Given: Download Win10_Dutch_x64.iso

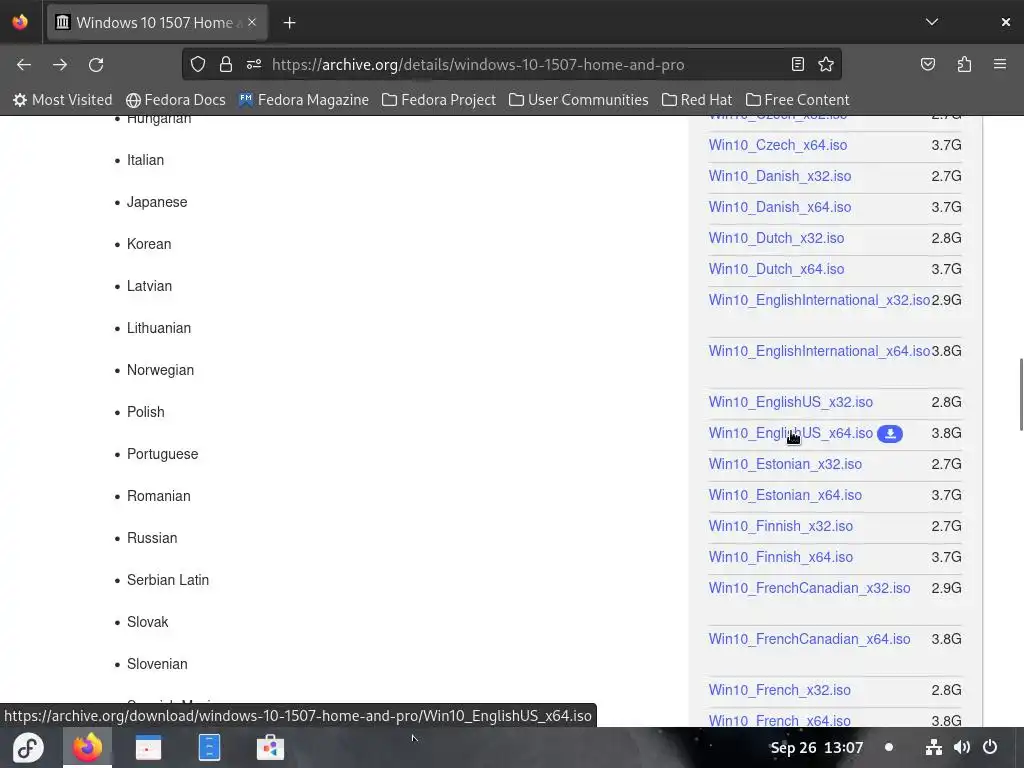Looking at the screenshot, I should tap(776, 269).
